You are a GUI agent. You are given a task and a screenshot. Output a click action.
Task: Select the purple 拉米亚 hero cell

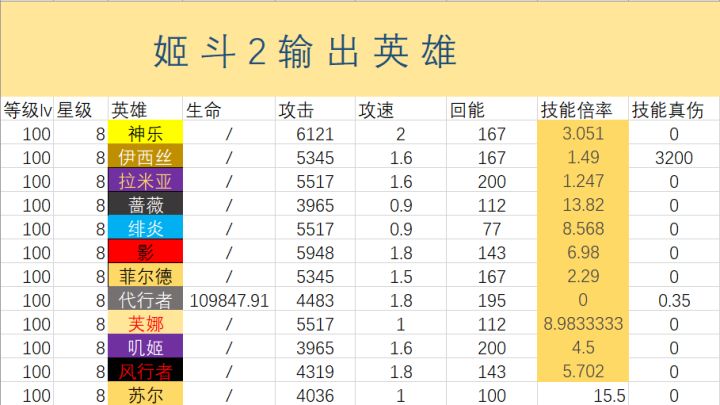145,181
